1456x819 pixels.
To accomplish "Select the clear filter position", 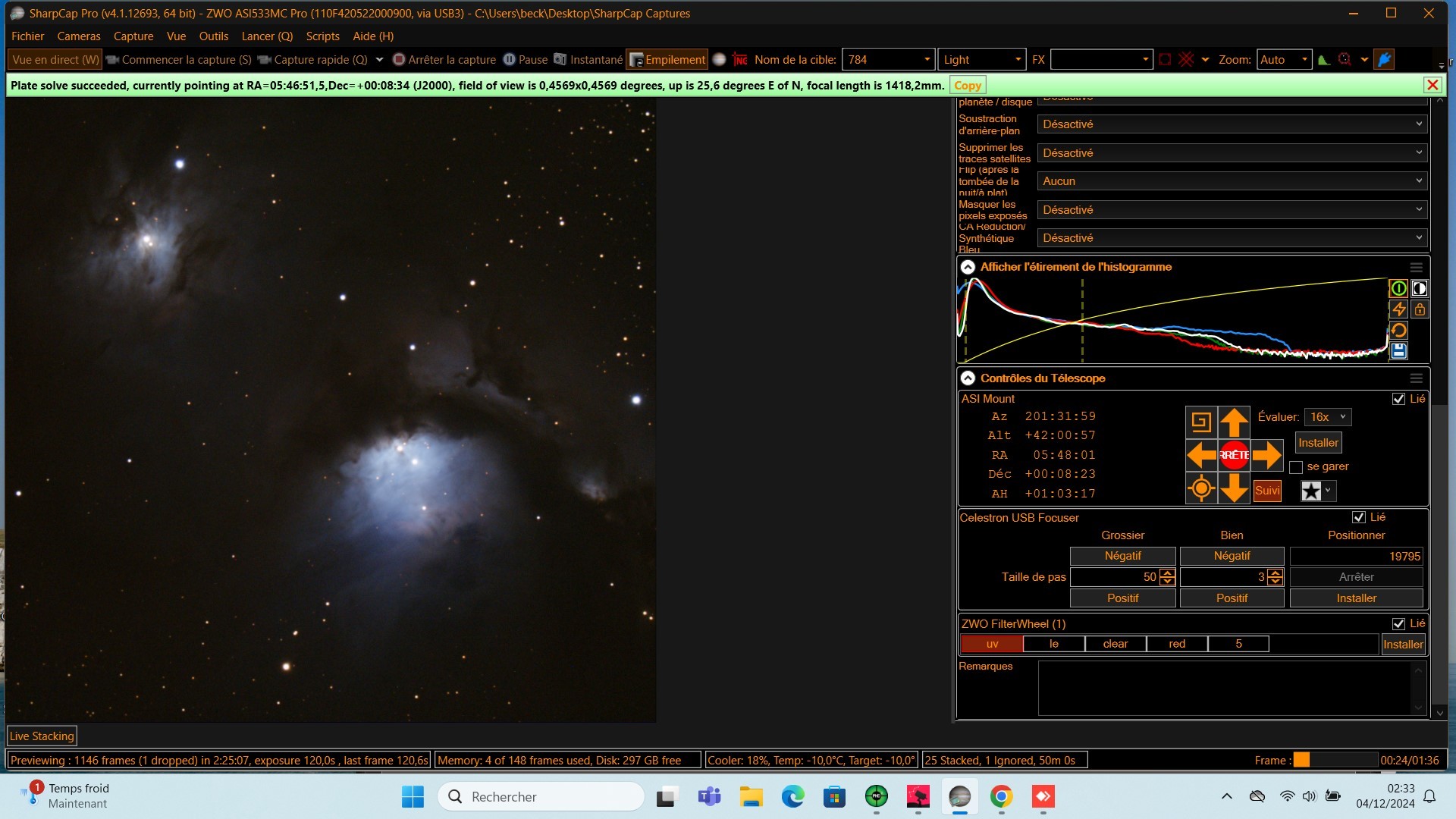I will (x=1116, y=644).
